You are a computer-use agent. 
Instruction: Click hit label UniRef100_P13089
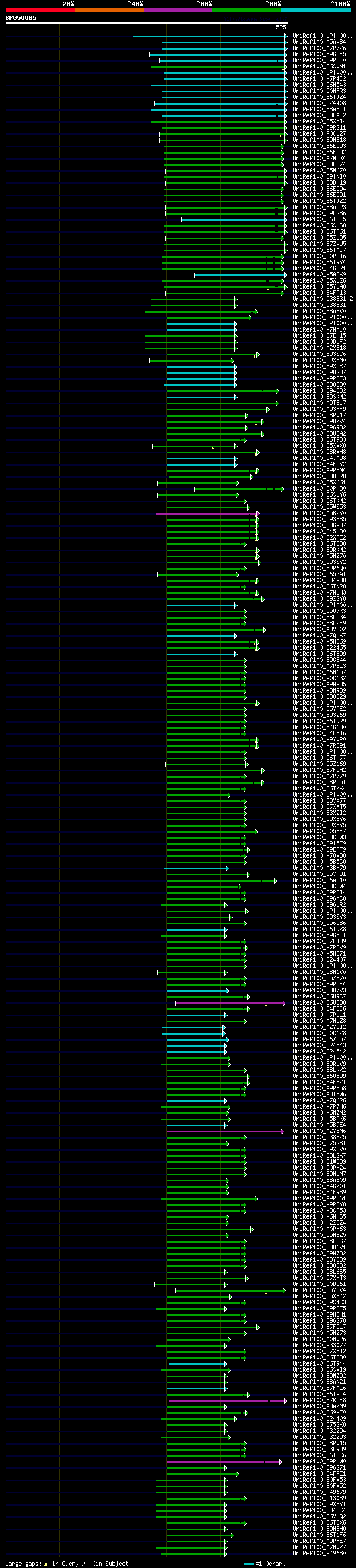click(319, 1498)
